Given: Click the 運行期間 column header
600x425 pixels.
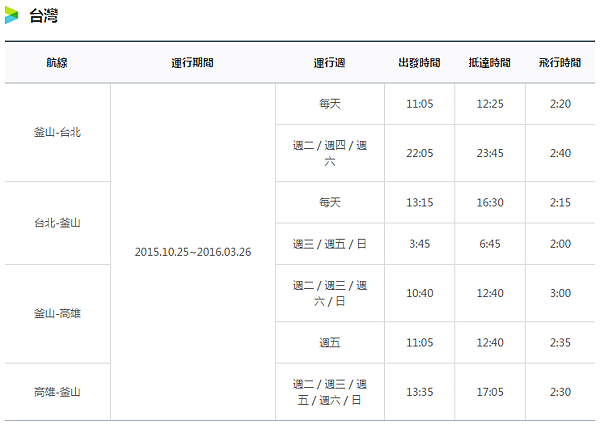Looking at the screenshot, I should [192, 62].
